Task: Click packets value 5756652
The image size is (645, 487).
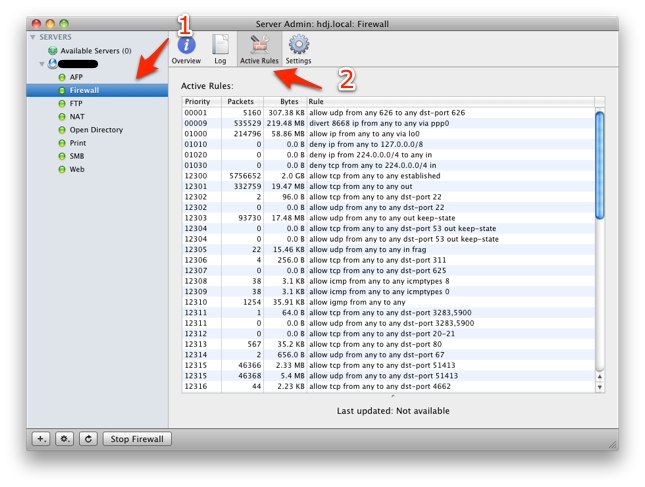Action: pyautogui.click(x=245, y=176)
